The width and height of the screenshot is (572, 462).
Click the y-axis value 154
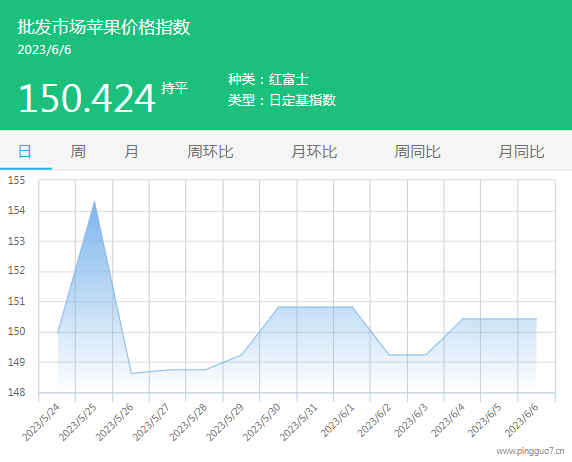coord(17,211)
